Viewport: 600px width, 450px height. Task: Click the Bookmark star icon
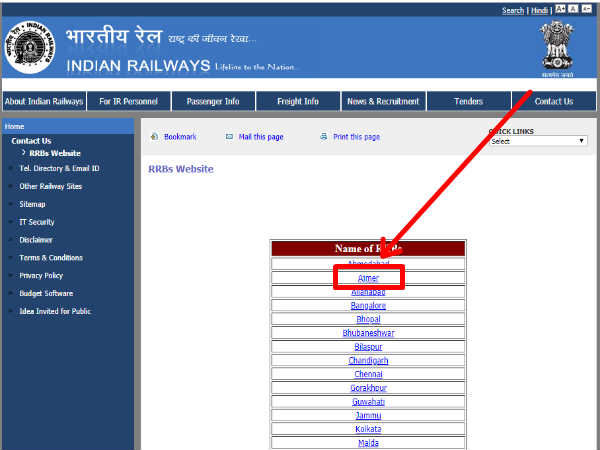[x=154, y=137]
